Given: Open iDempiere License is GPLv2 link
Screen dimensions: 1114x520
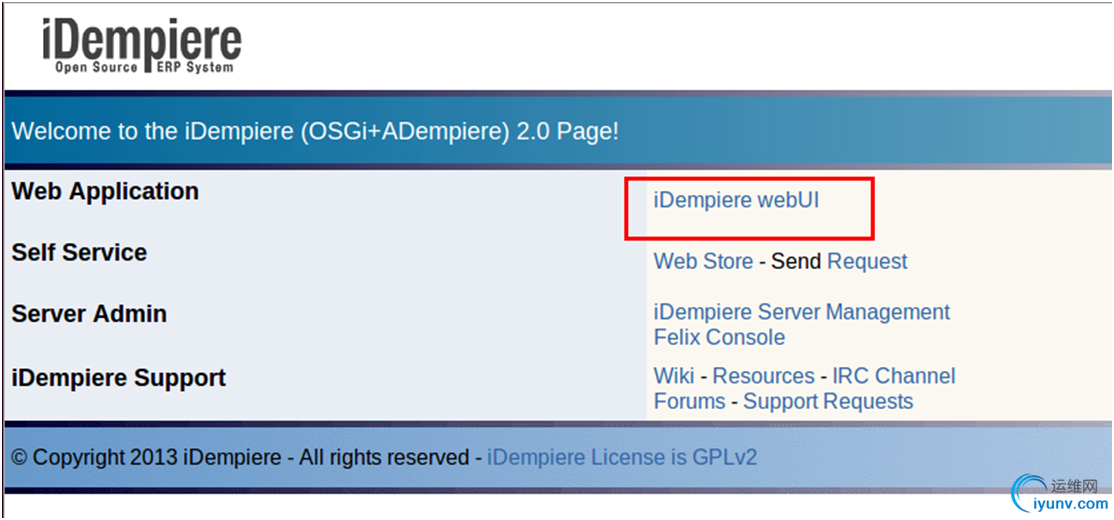Looking at the screenshot, I should point(622,457).
